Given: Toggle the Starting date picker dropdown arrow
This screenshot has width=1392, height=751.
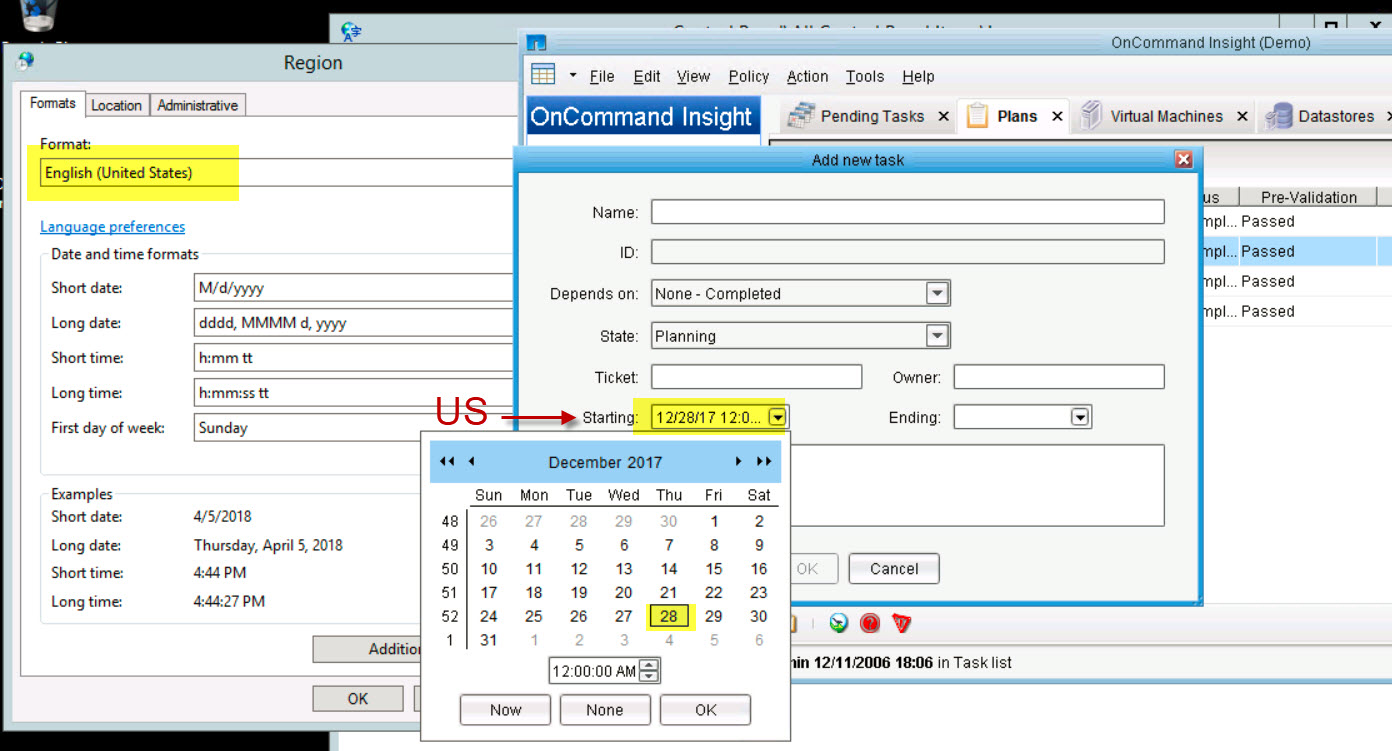Looking at the screenshot, I should click(778, 417).
